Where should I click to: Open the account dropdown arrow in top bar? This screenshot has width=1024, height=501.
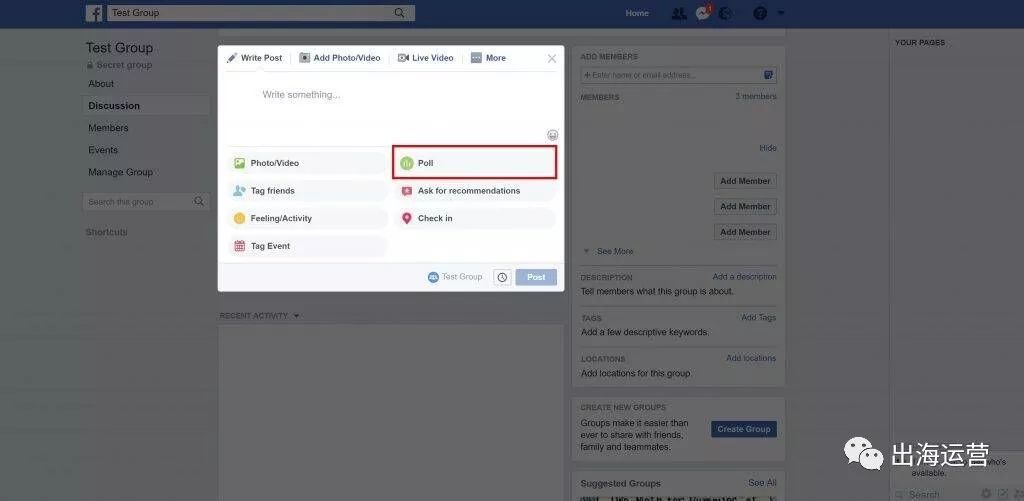point(780,12)
